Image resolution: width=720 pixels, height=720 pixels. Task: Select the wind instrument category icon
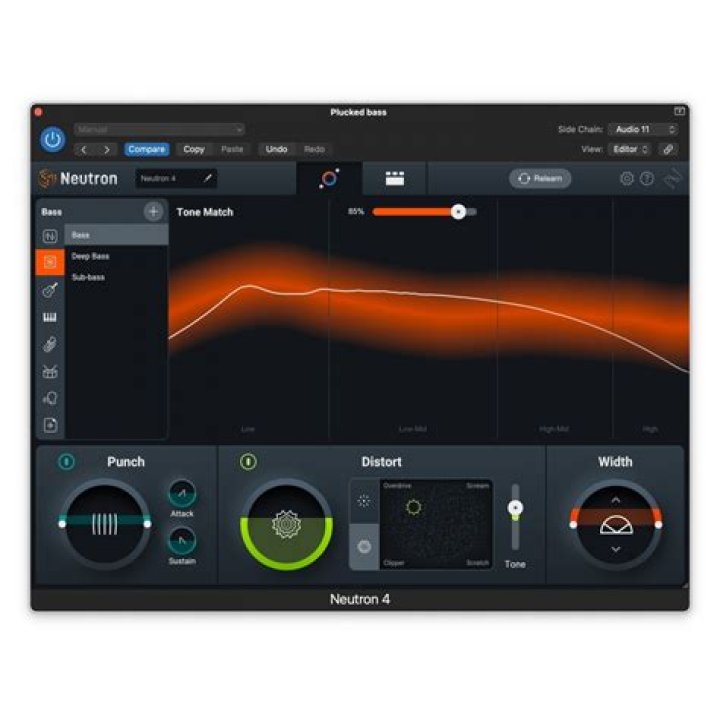click(x=50, y=344)
